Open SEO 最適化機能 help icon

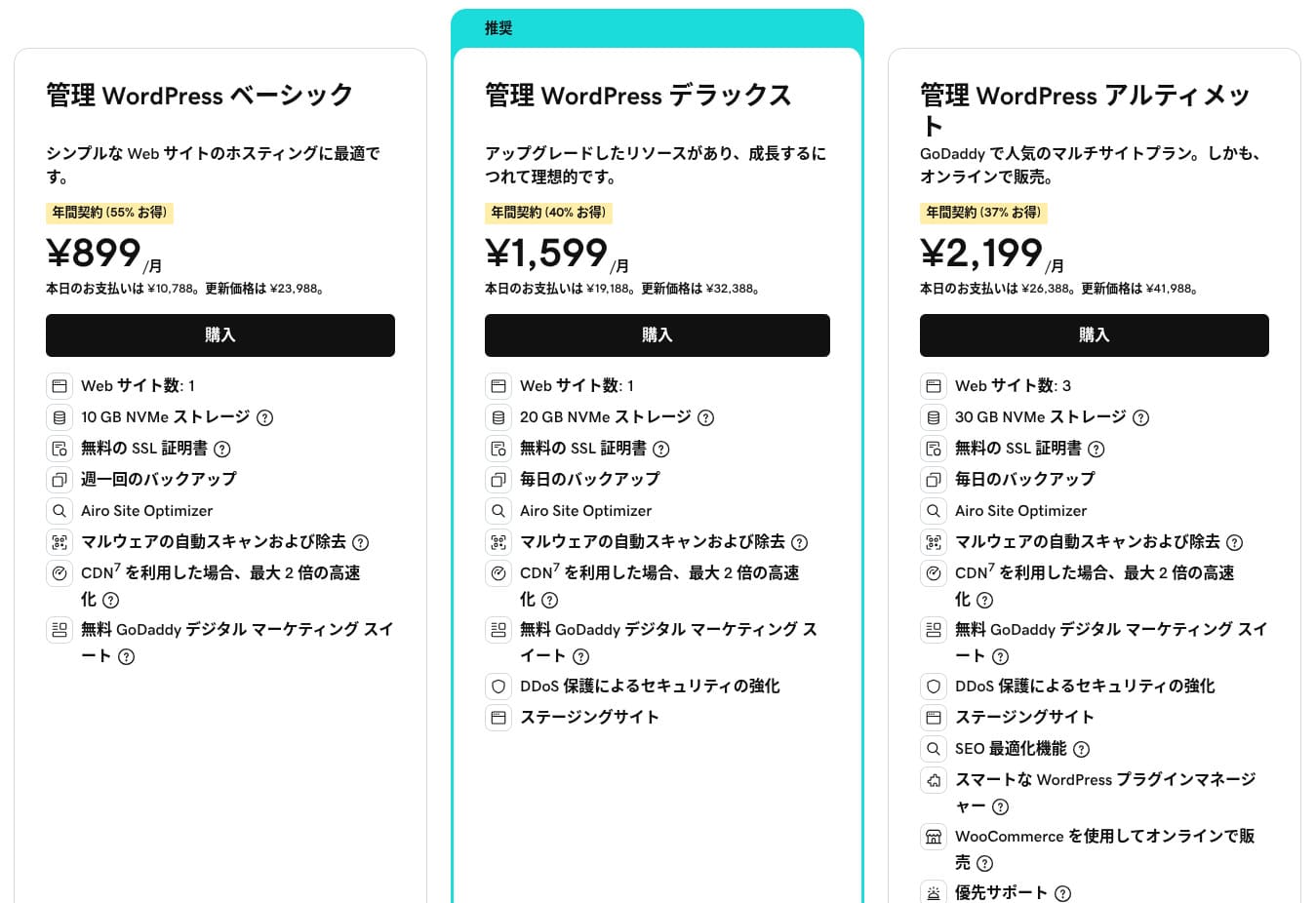coord(1081,750)
